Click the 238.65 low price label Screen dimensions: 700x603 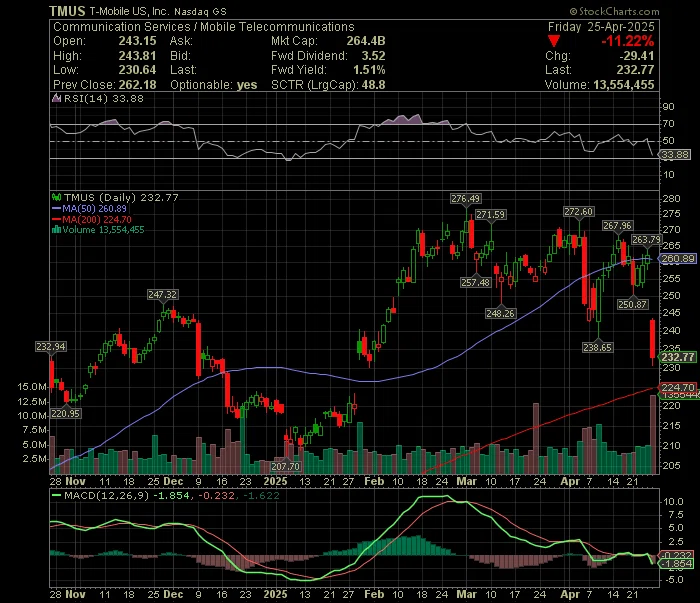[x=597, y=347]
